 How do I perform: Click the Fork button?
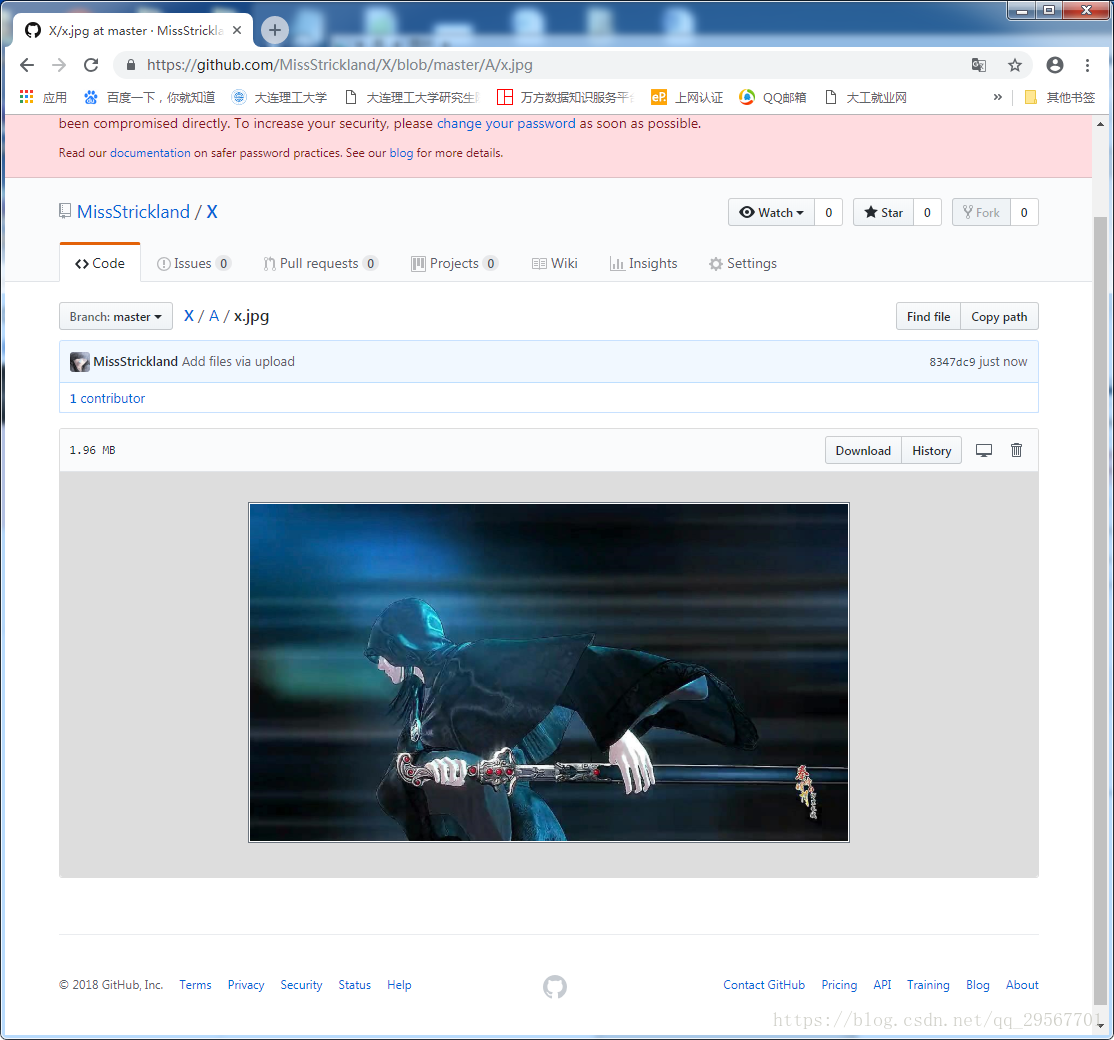981,212
